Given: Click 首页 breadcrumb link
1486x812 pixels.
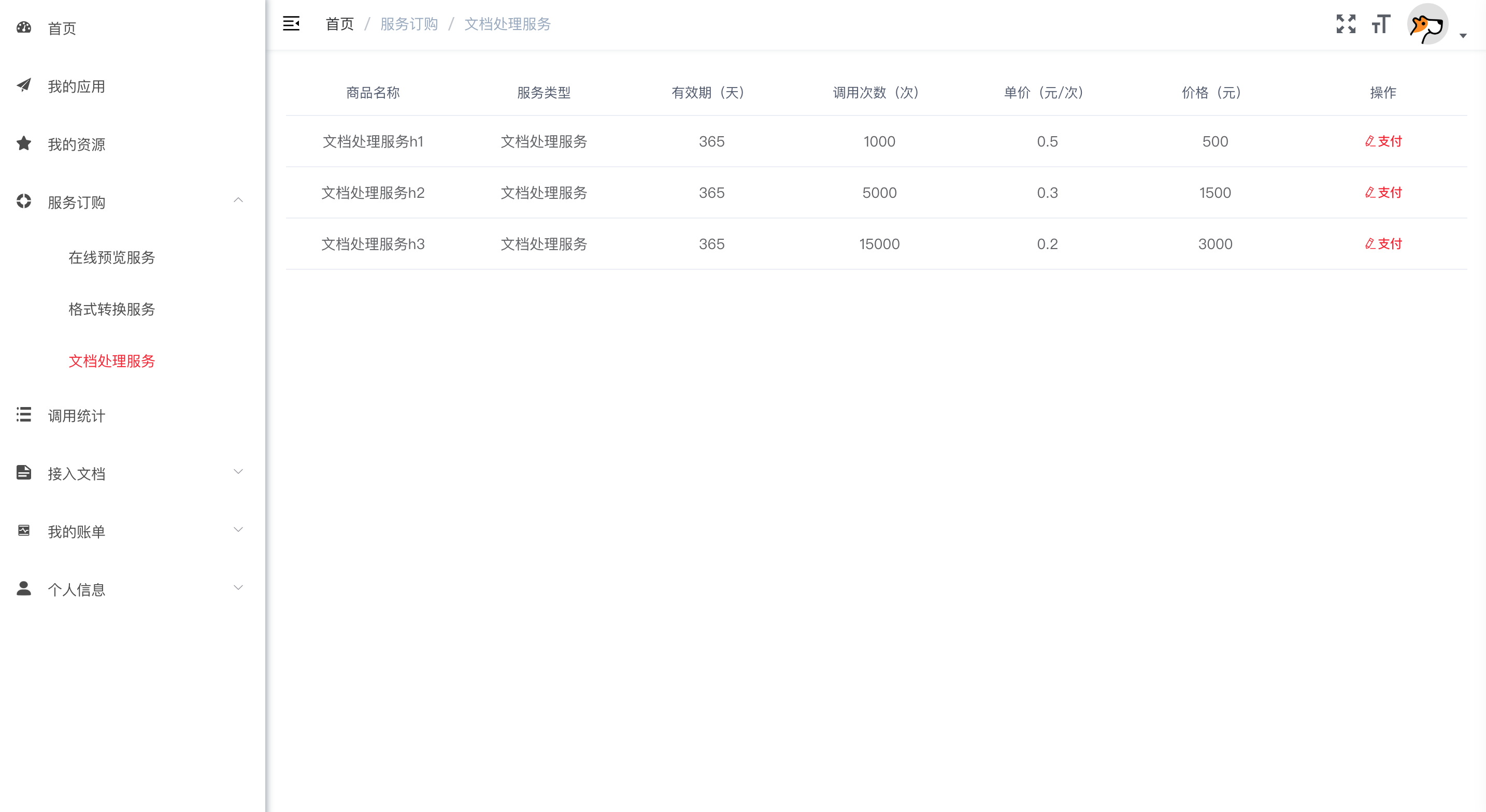Looking at the screenshot, I should click(x=340, y=24).
